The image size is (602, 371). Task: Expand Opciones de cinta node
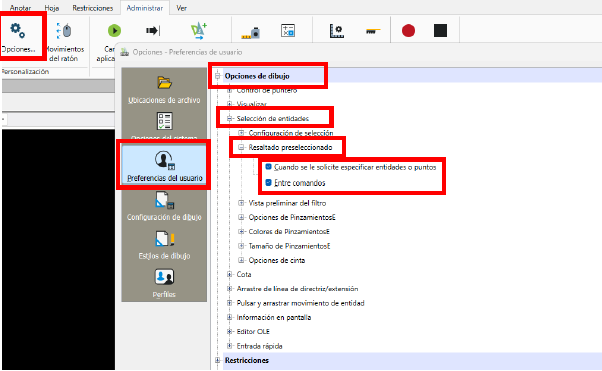[x=241, y=260]
